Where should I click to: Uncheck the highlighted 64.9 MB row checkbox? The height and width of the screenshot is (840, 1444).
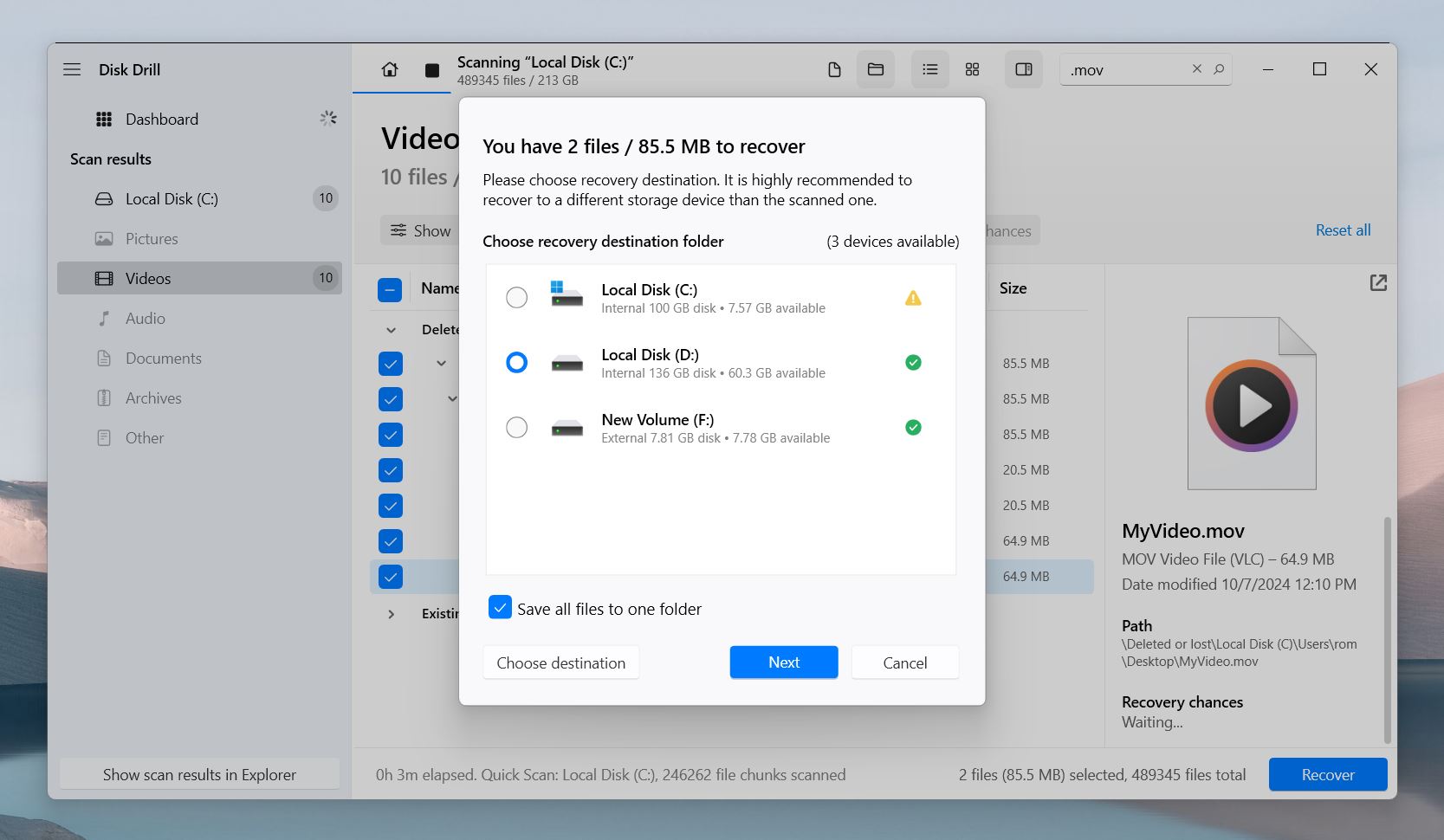391,577
